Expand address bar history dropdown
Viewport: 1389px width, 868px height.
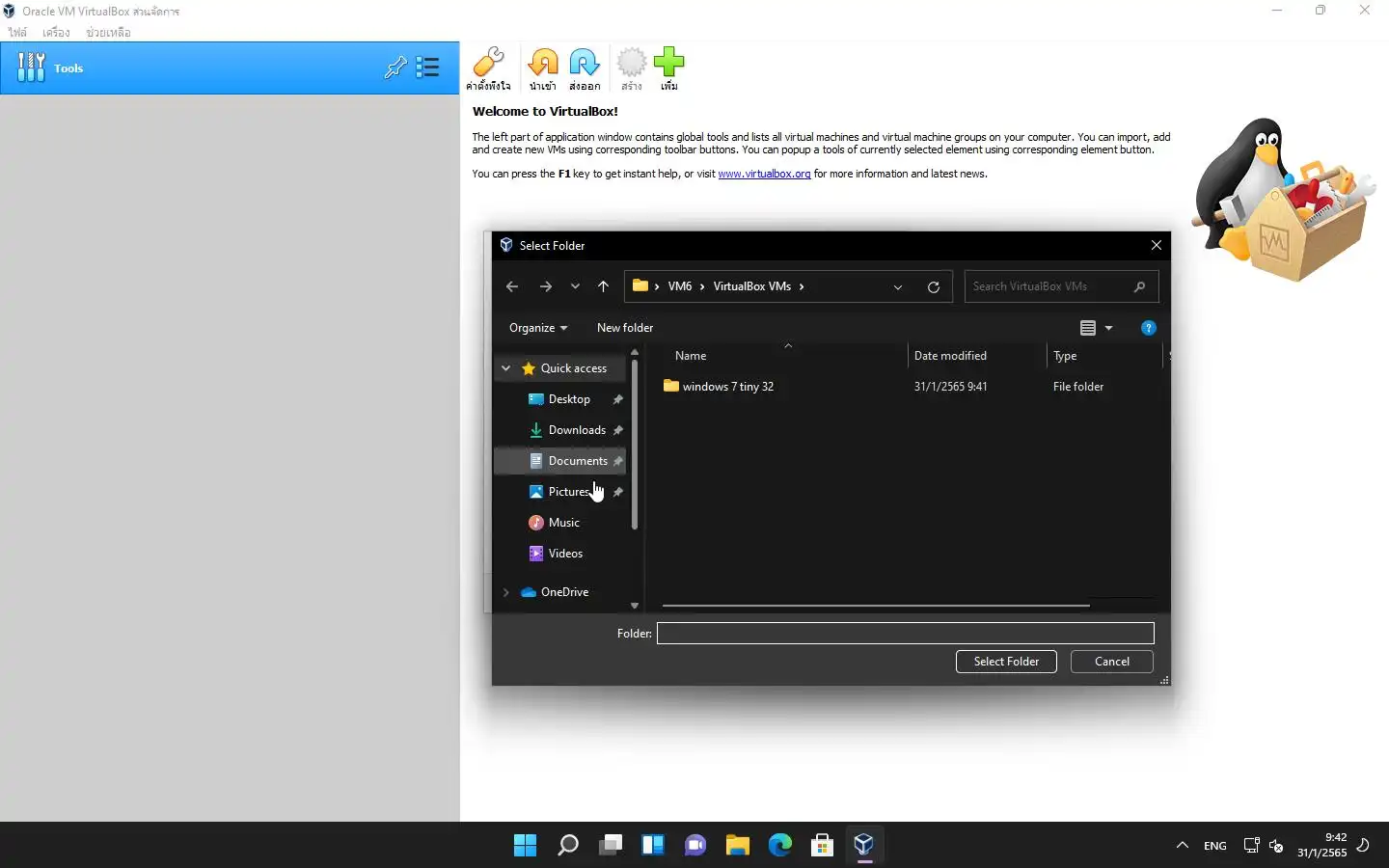point(898,286)
